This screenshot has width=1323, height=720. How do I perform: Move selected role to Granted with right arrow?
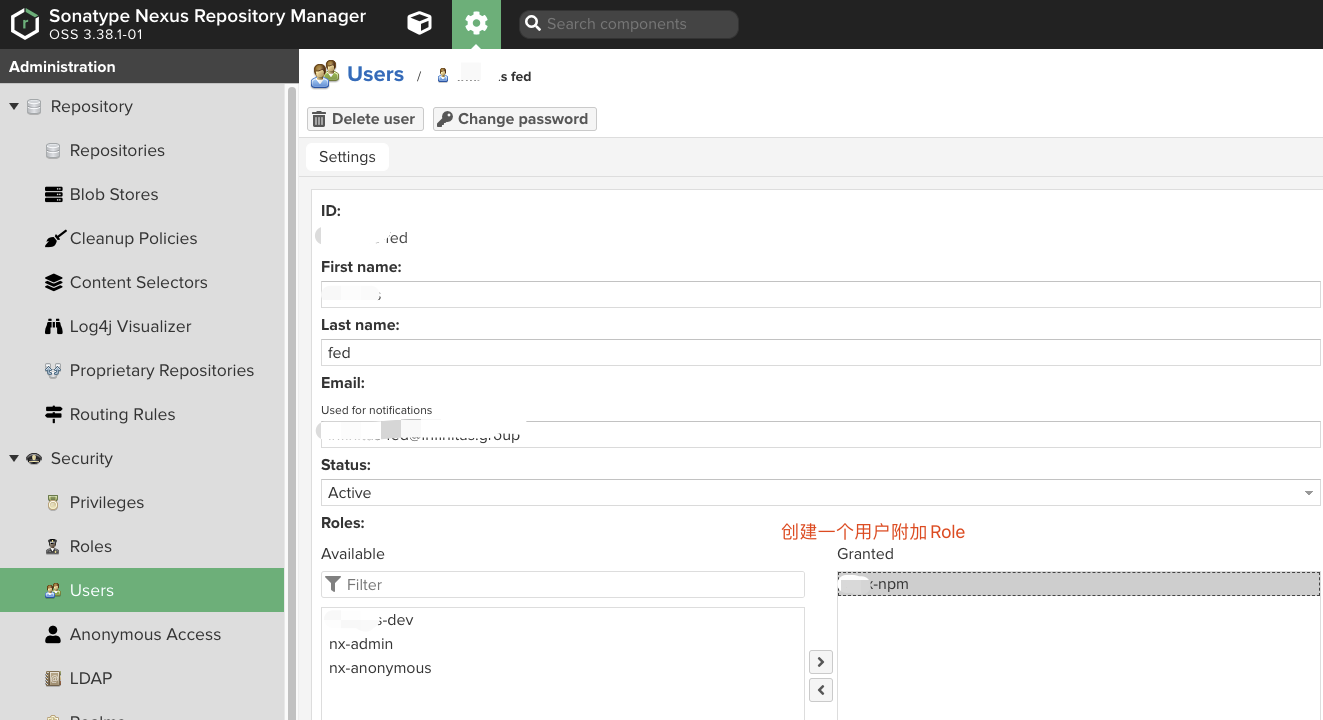[820, 662]
